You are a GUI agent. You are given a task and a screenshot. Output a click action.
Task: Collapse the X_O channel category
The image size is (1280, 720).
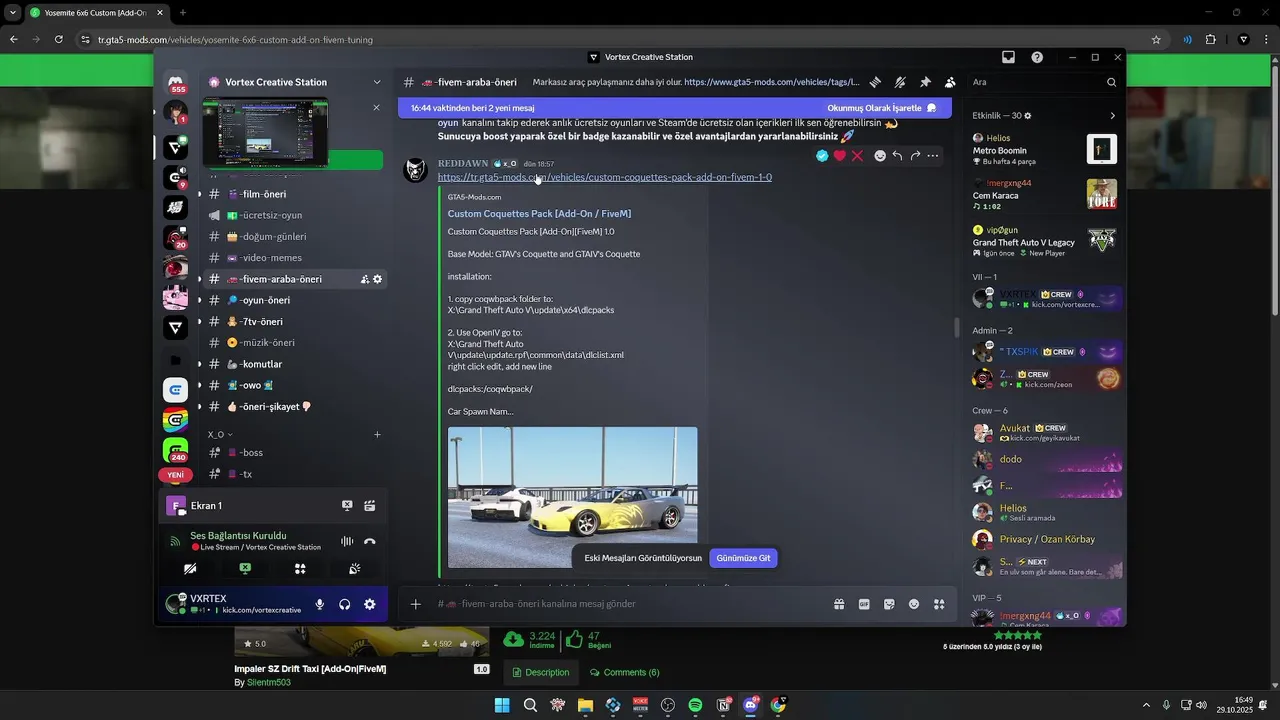(x=220, y=435)
